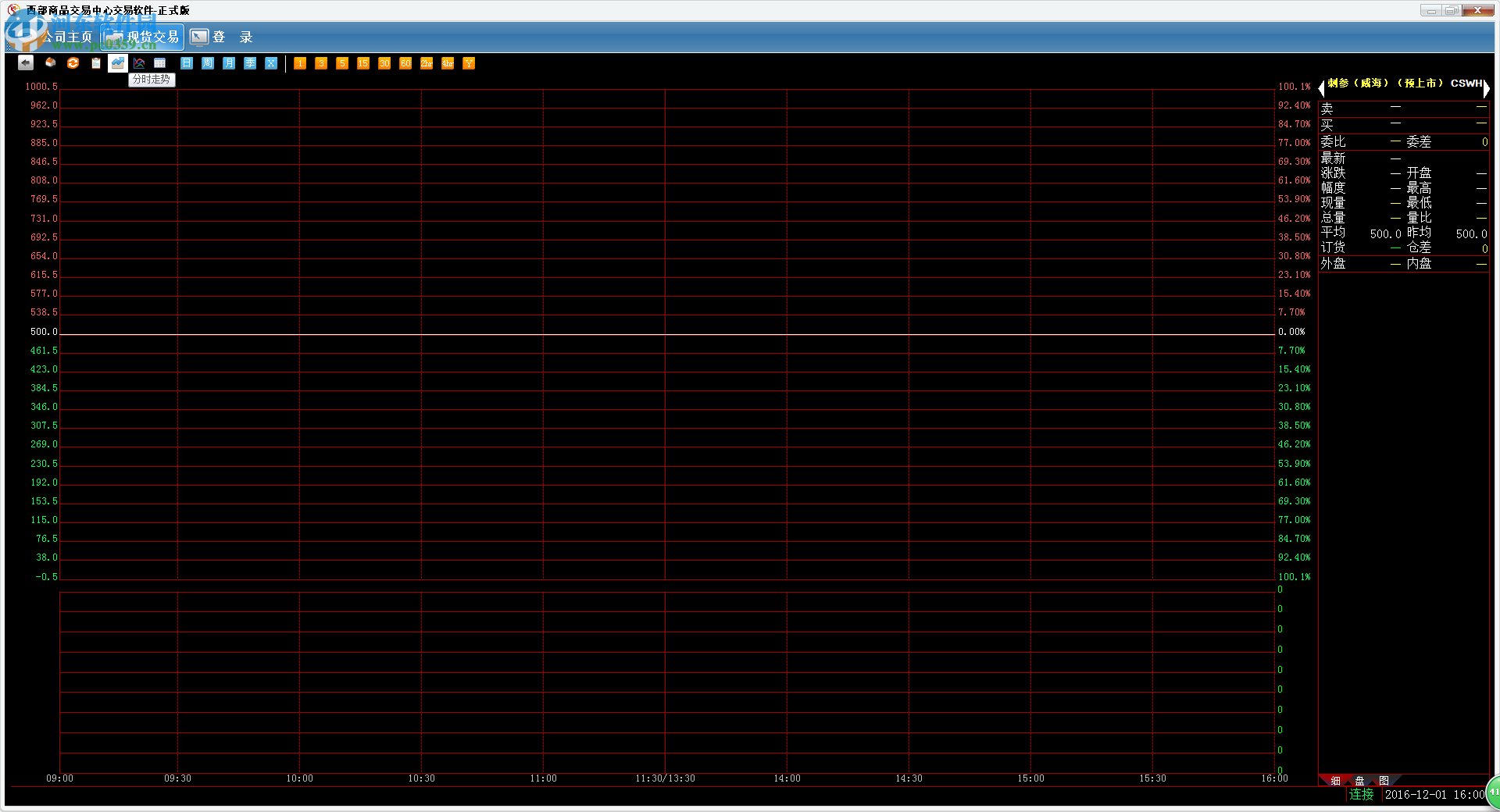Go to previous commodity with left arrow
Image resolution: width=1500 pixels, height=812 pixels.
[1322, 88]
